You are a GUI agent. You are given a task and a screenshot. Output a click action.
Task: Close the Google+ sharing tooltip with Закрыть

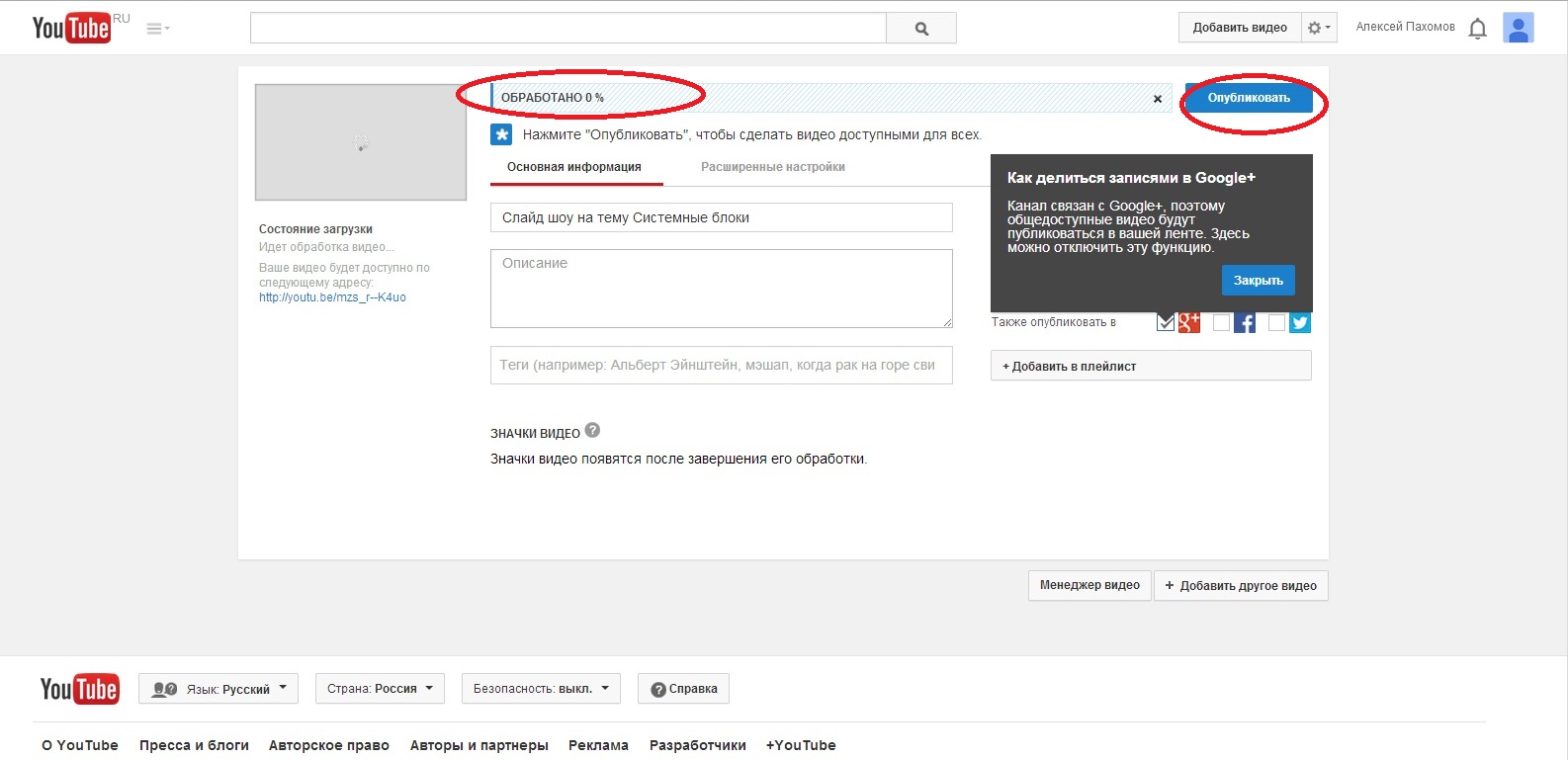click(x=1258, y=281)
